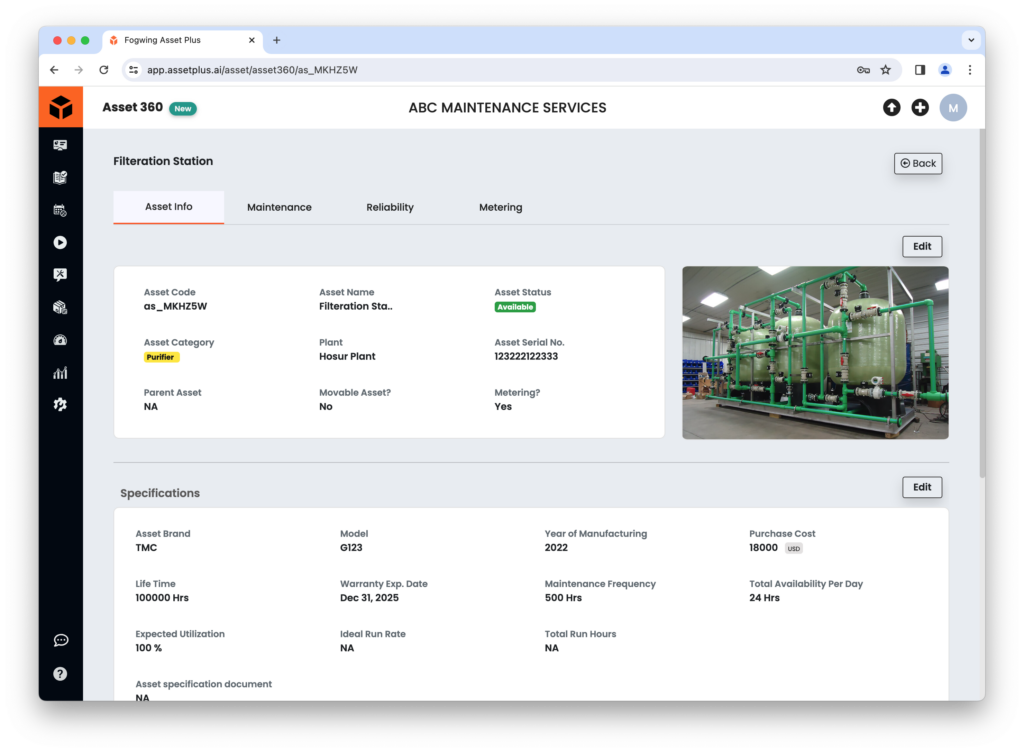Image resolution: width=1024 pixels, height=752 pixels.
Task: Select the Asset Info tab
Action: (168, 207)
